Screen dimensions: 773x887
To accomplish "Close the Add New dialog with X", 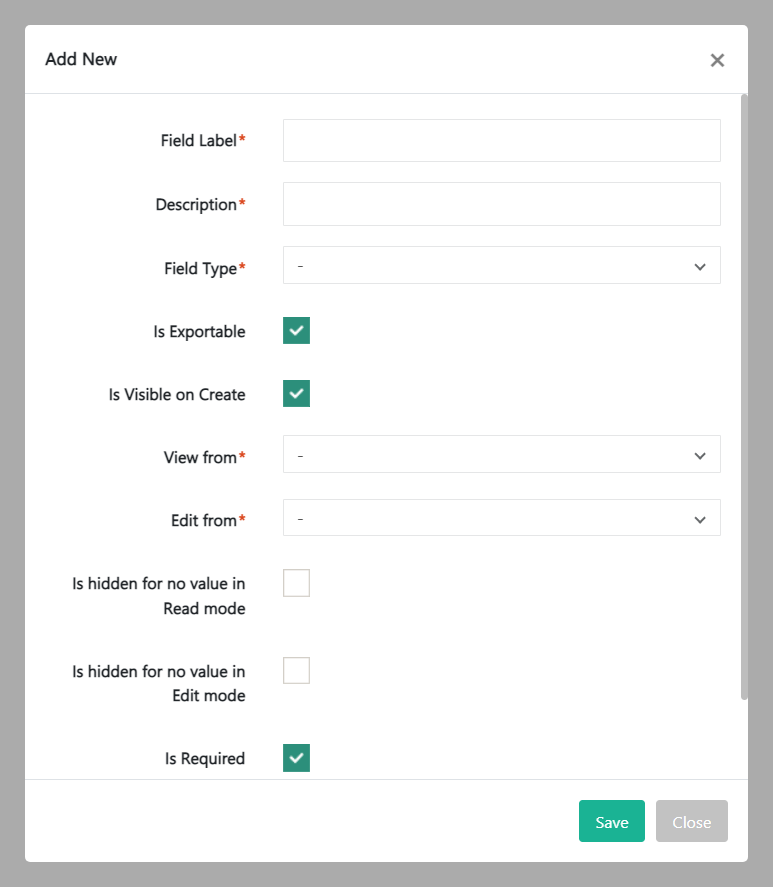I will tap(717, 60).
